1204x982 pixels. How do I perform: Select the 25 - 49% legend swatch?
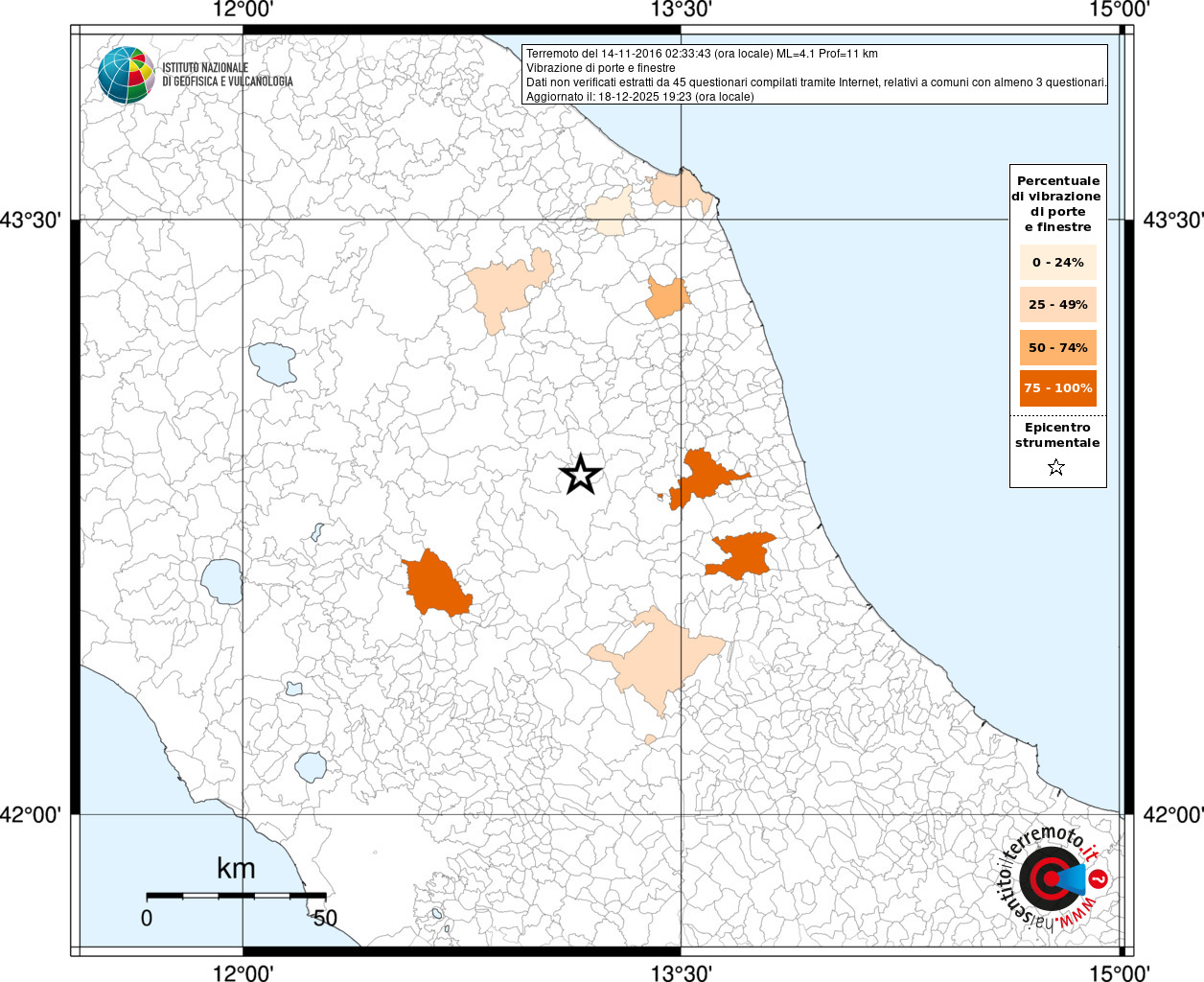click(x=1058, y=305)
